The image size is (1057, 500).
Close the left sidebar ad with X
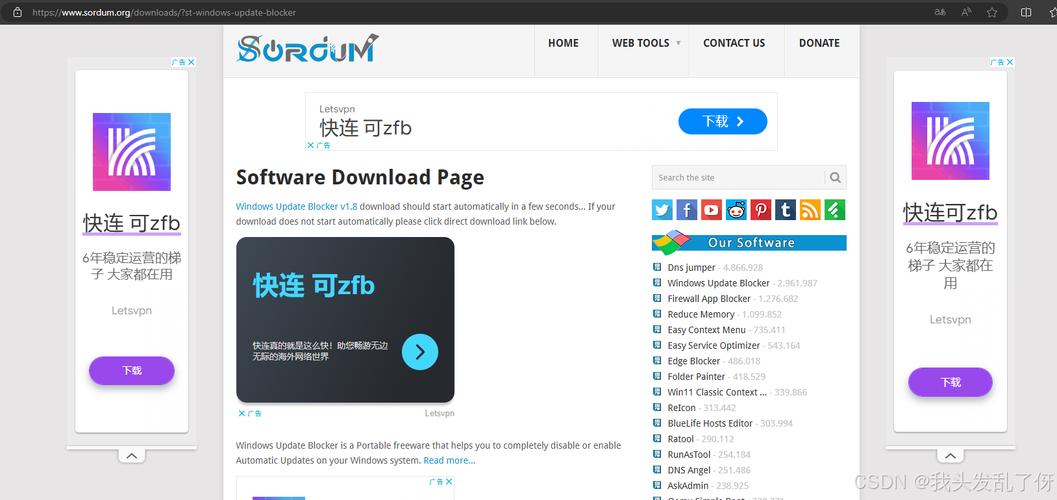pos(191,62)
